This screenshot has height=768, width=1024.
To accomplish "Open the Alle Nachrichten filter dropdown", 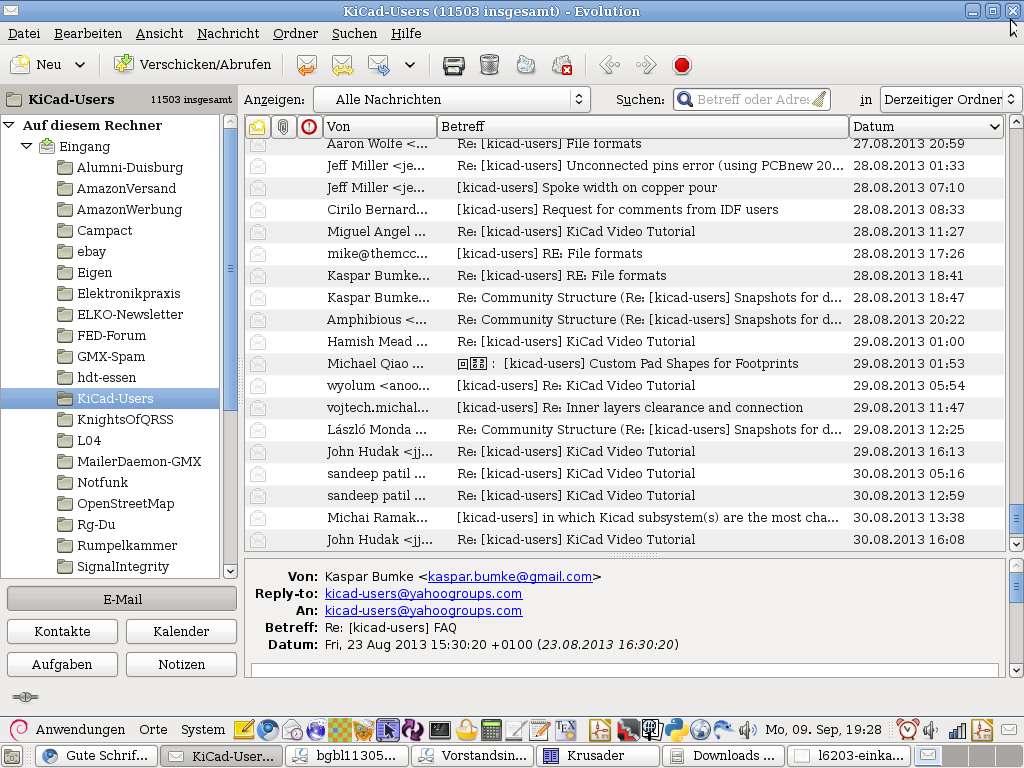I will tap(452, 99).
